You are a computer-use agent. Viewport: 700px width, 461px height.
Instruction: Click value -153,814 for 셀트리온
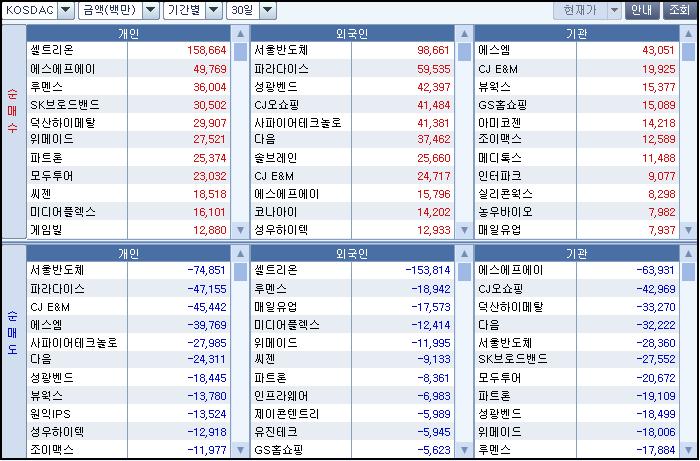[428, 270]
